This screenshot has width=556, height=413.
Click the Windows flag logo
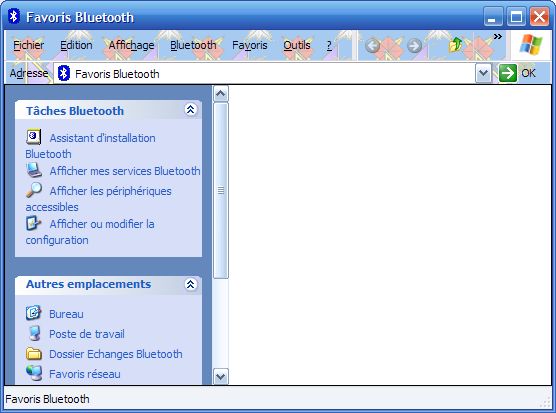click(531, 45)
